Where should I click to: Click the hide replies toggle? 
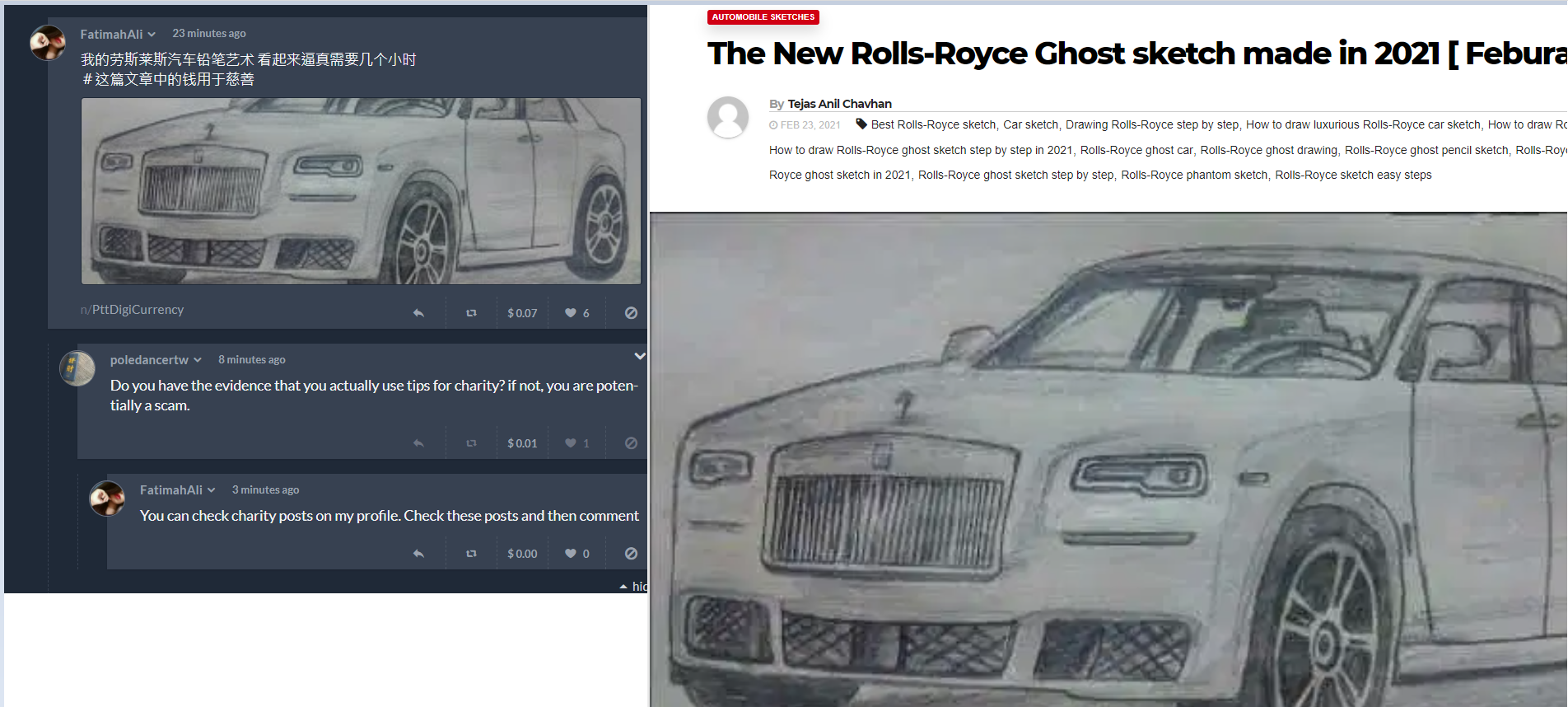(633, 587)
